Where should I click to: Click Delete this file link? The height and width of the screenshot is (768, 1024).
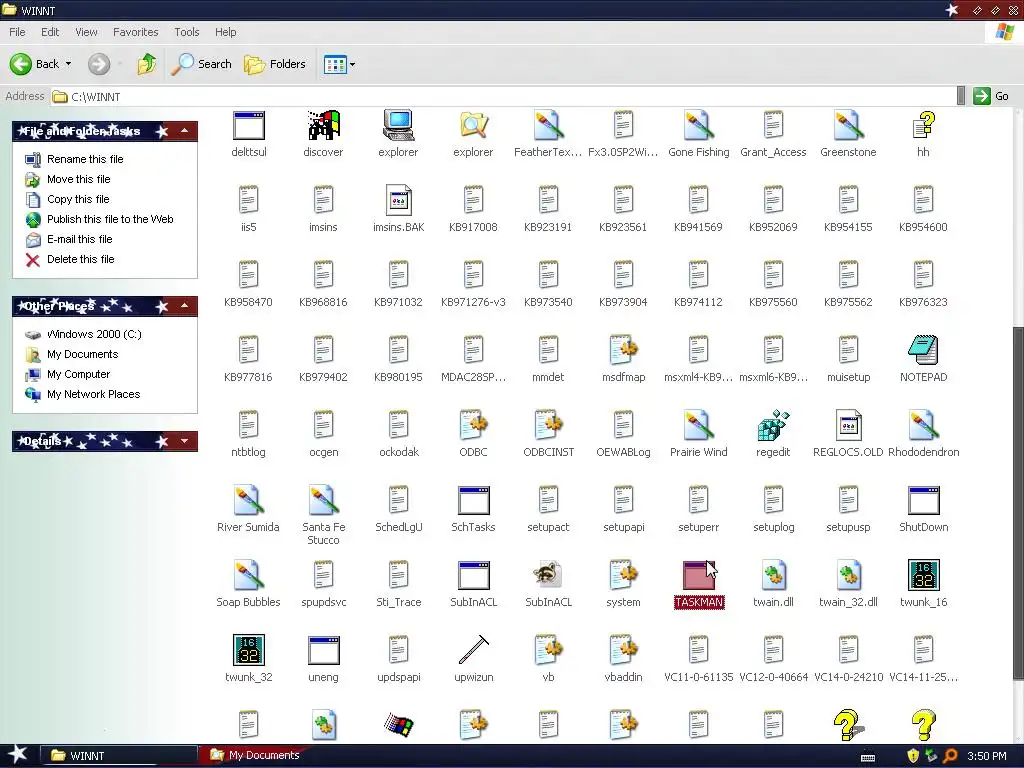pyautogui.click(x=80, y=259)
